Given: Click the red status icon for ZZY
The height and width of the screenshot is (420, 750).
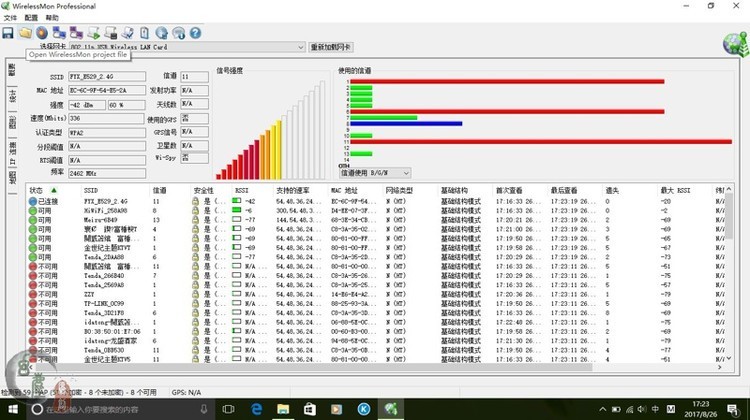Looking at the screenshot, I should pyautogui.click(x=33, y=295).
